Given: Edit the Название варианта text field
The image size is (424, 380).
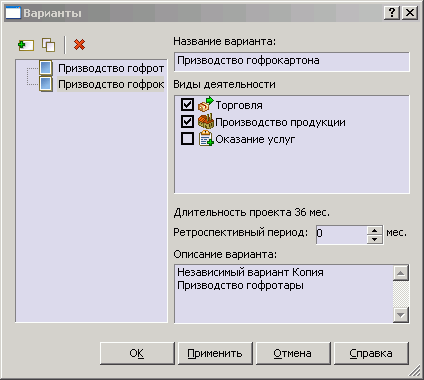Looking at the screenshot, I should point(292,61).
